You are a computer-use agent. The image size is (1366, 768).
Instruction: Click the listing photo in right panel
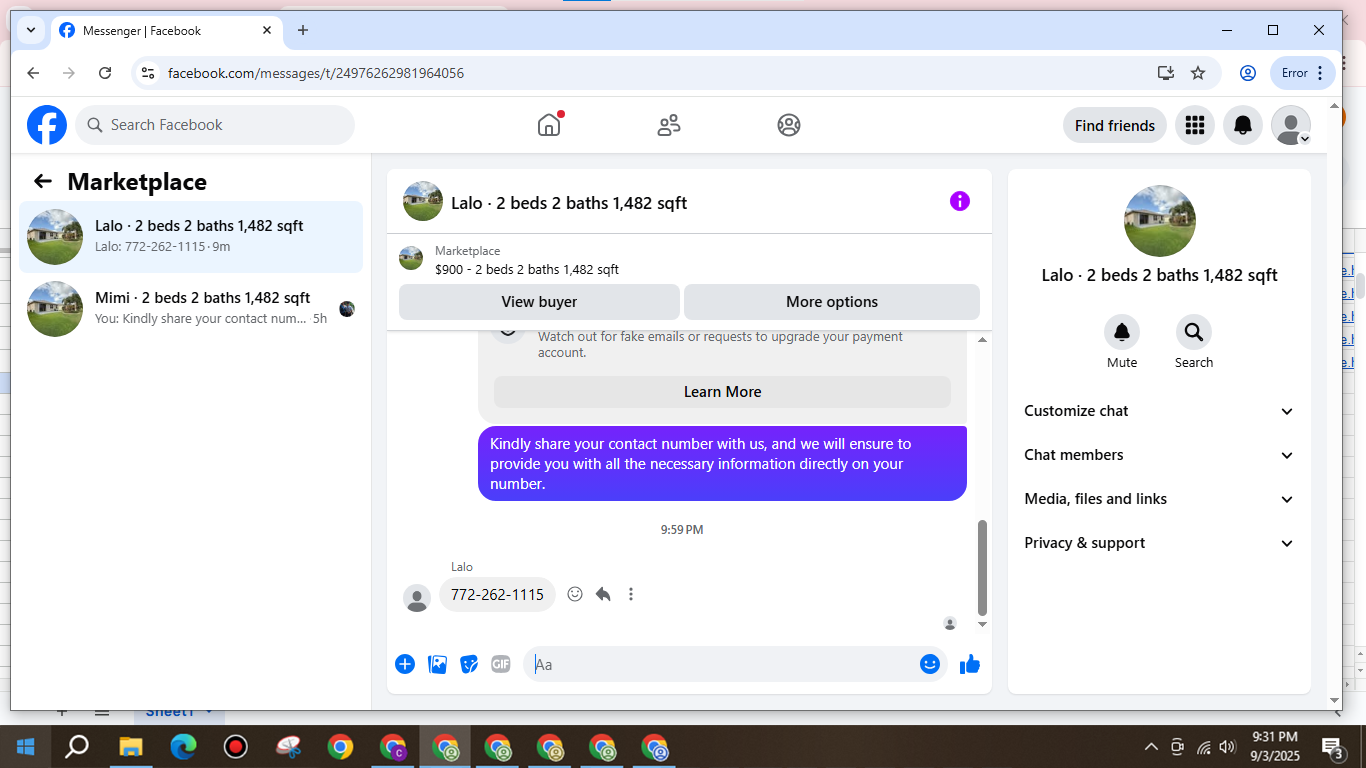tap(1160, 221)
